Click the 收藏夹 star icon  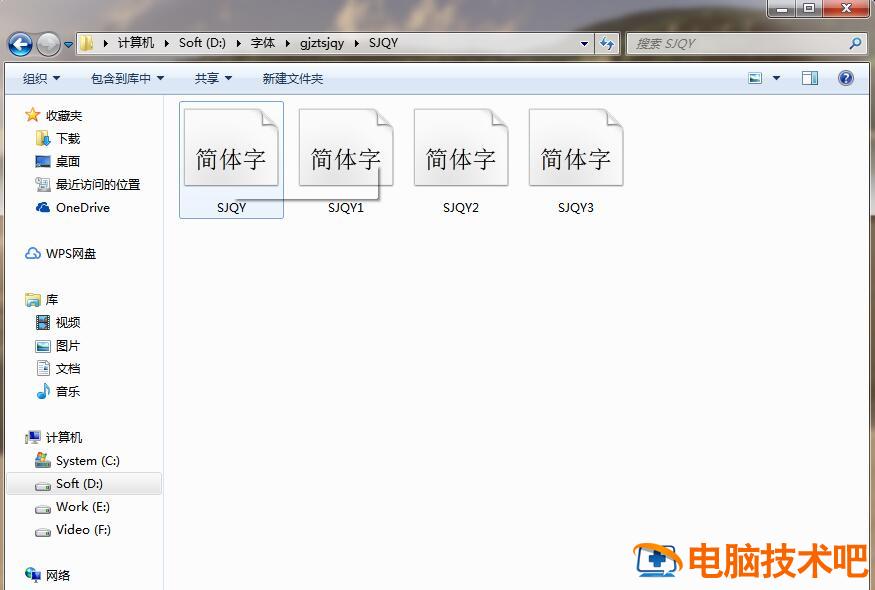(32, 115)
